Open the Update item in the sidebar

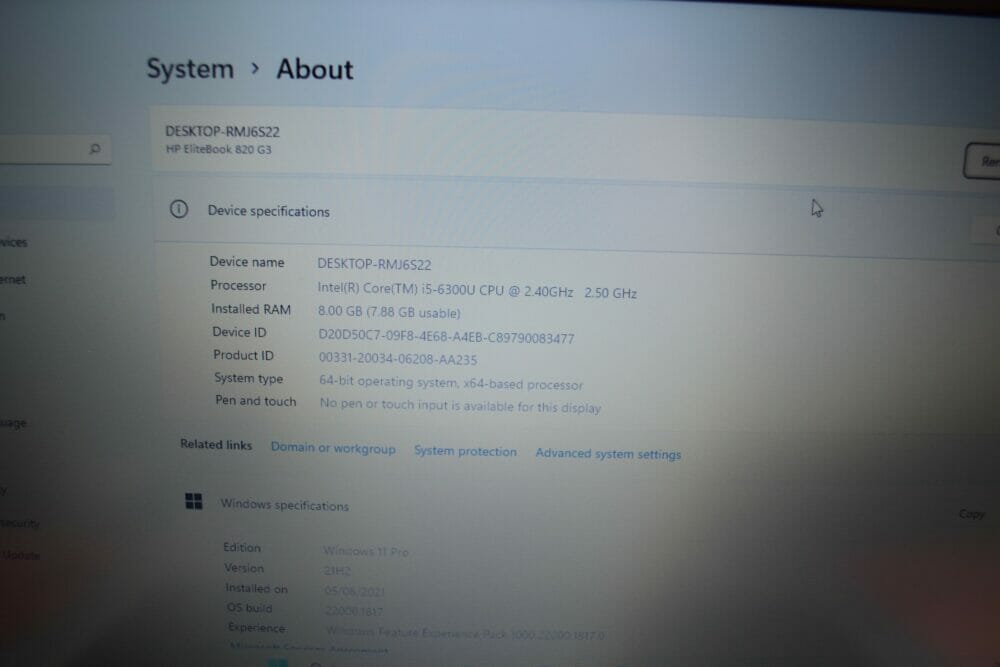(21, 555)
